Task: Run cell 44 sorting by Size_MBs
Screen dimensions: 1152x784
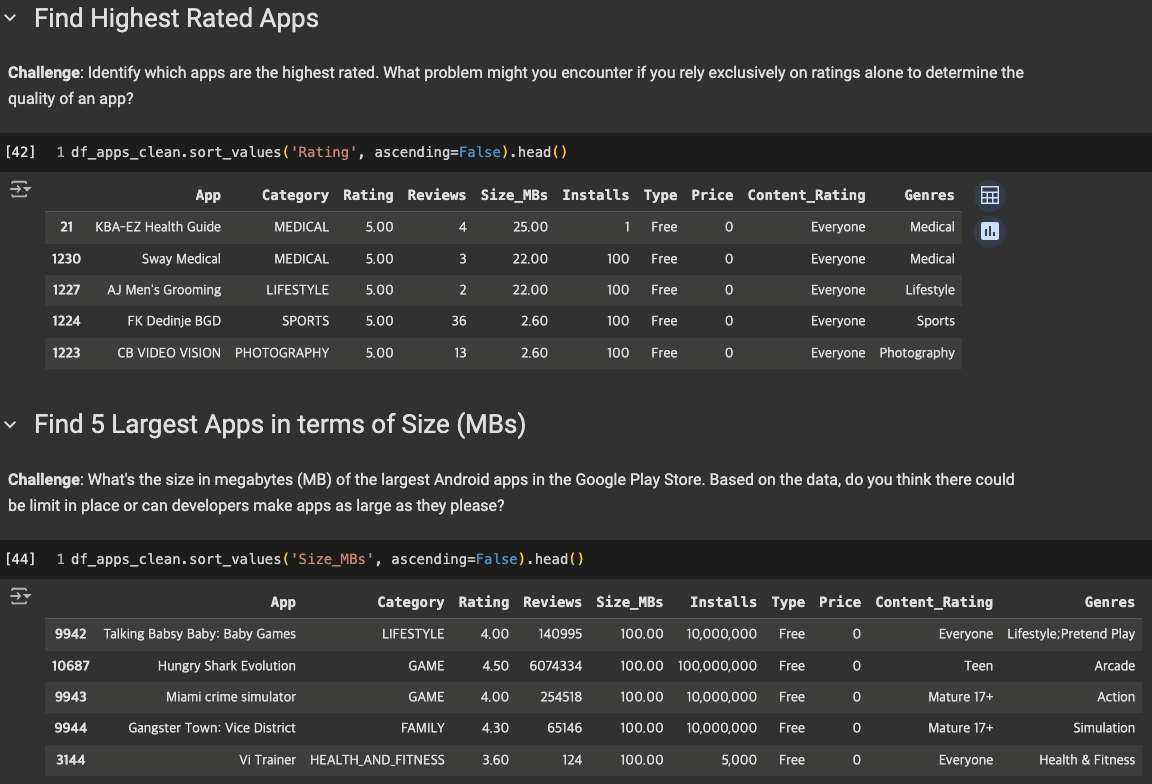Action: (x=20, y=559)
